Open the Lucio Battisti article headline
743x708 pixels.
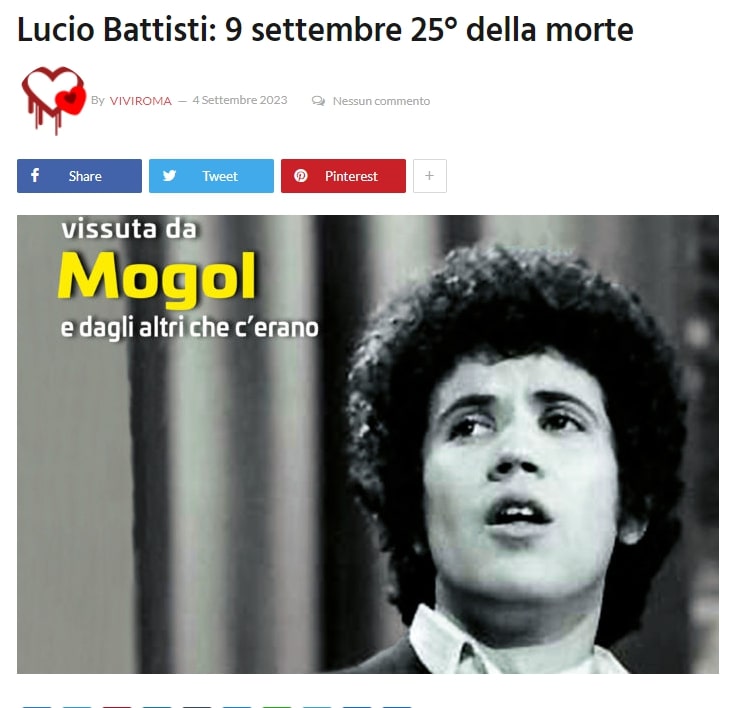pyautogui.click(x=325, y=29)
